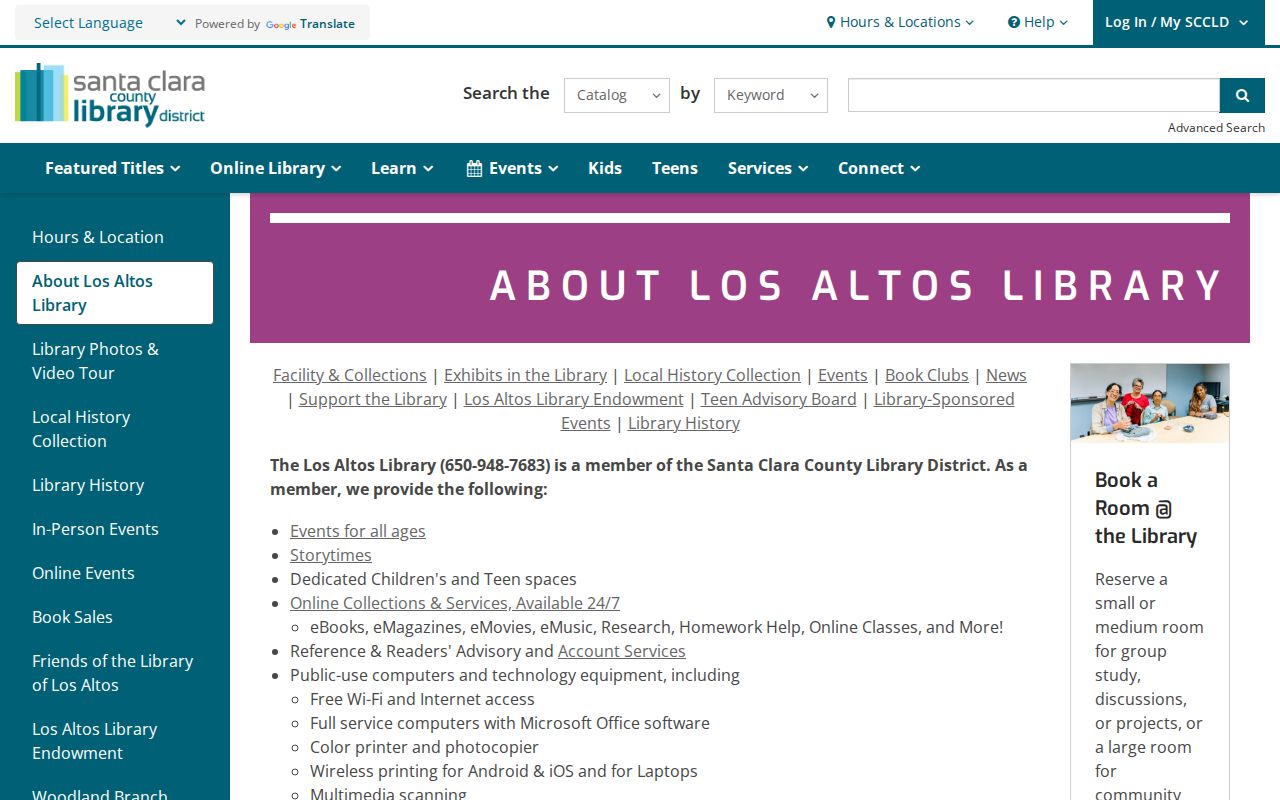
Task: Expand the Featured Titles menu
Action: point(113,168)
